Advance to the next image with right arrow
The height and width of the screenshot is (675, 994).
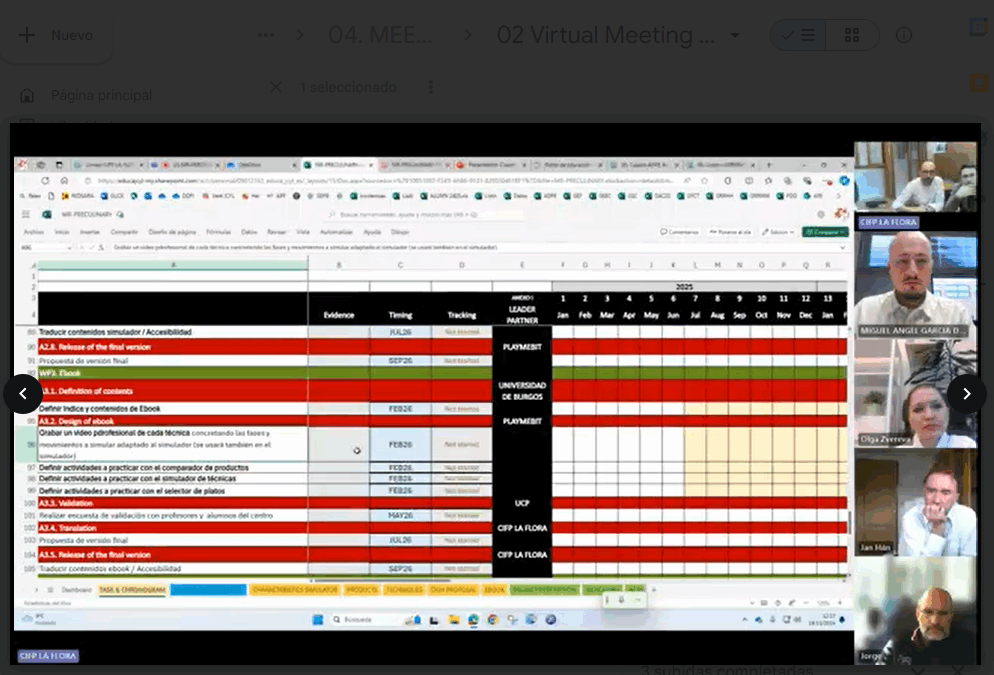[x=966, y=394]
